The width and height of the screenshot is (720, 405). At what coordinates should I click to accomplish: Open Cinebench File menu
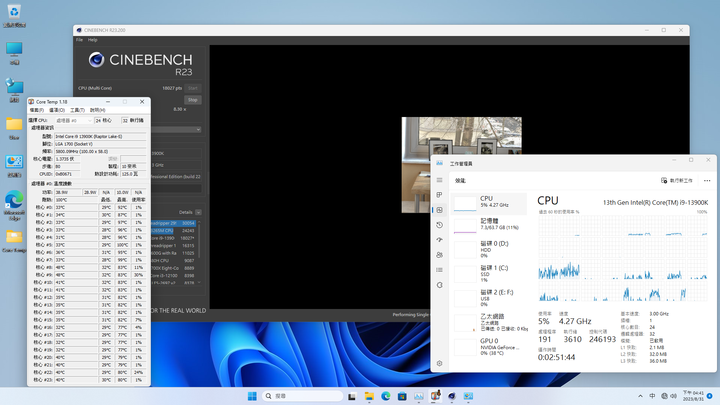point(79,40)
